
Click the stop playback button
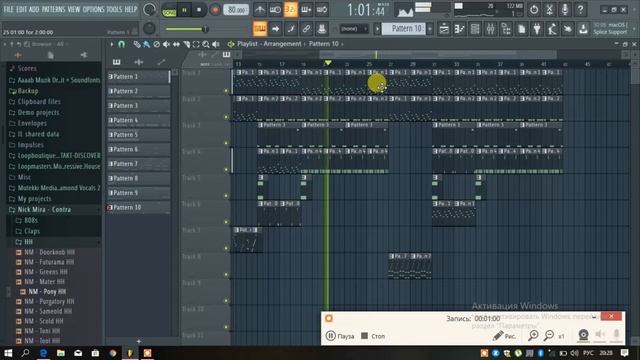(199, 10)
